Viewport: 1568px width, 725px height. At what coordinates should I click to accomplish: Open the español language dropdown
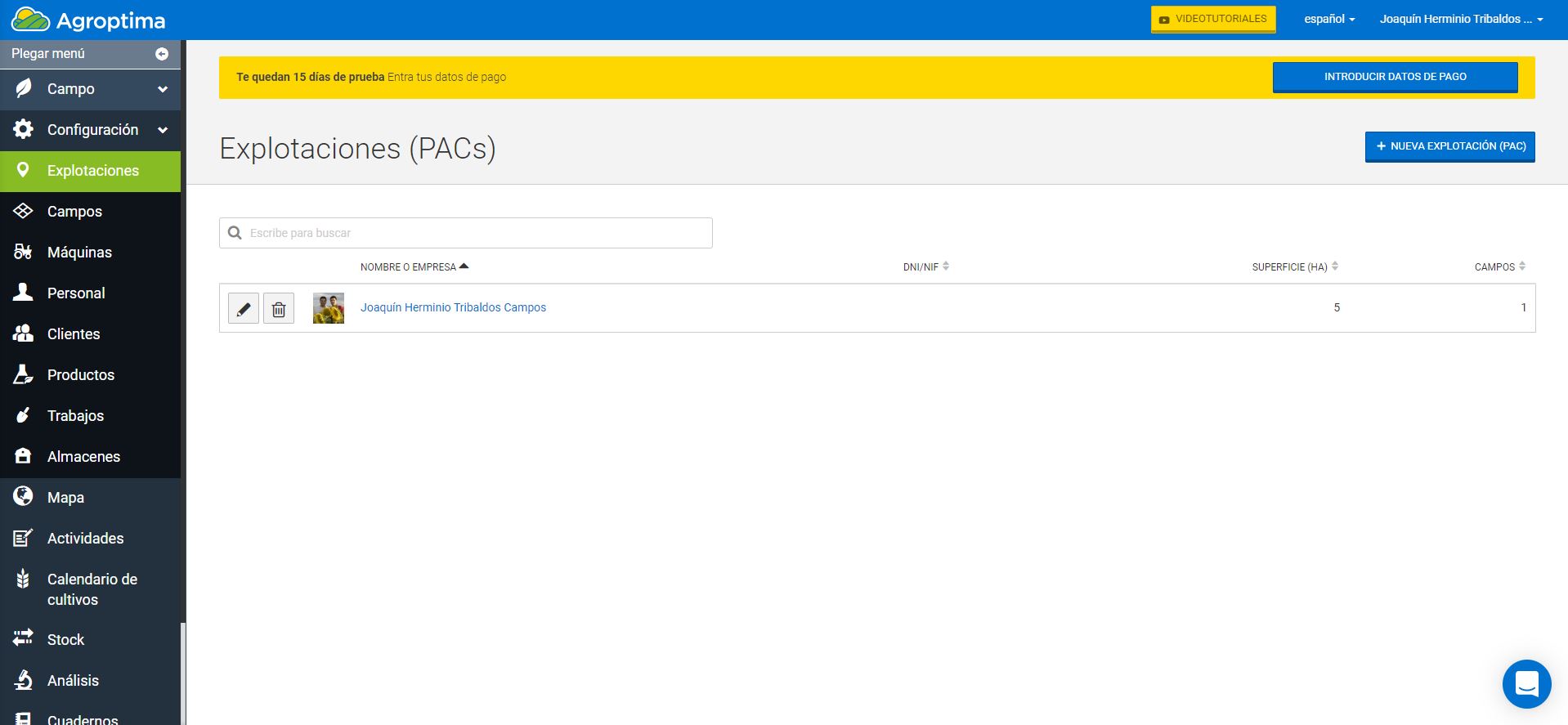pyautogui.click(x=1329, y=19)
